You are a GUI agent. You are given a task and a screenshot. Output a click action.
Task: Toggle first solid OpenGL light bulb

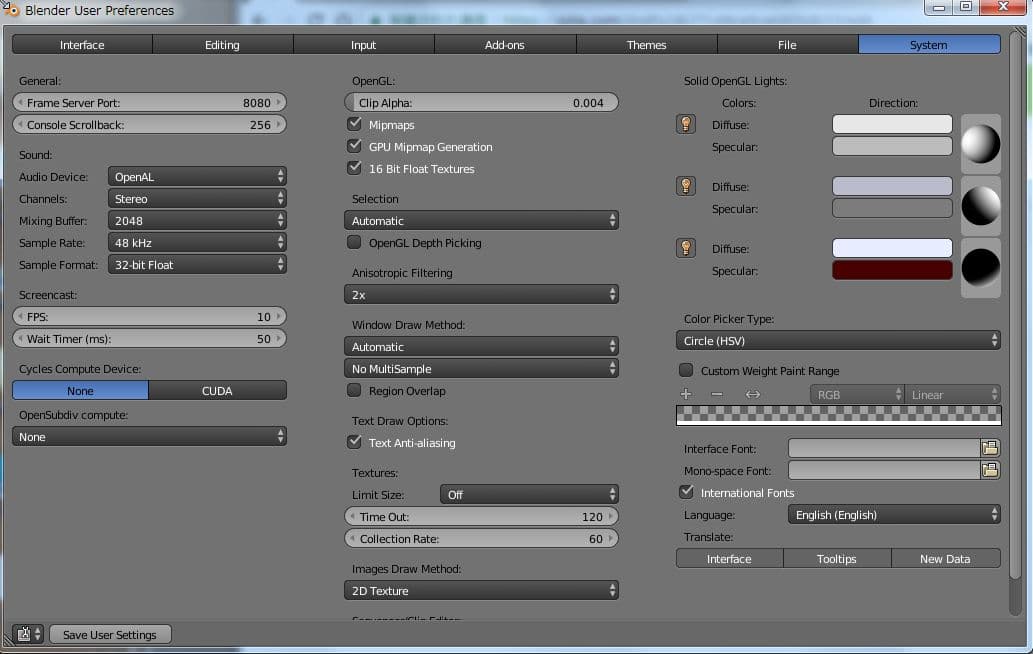point(686,124)
